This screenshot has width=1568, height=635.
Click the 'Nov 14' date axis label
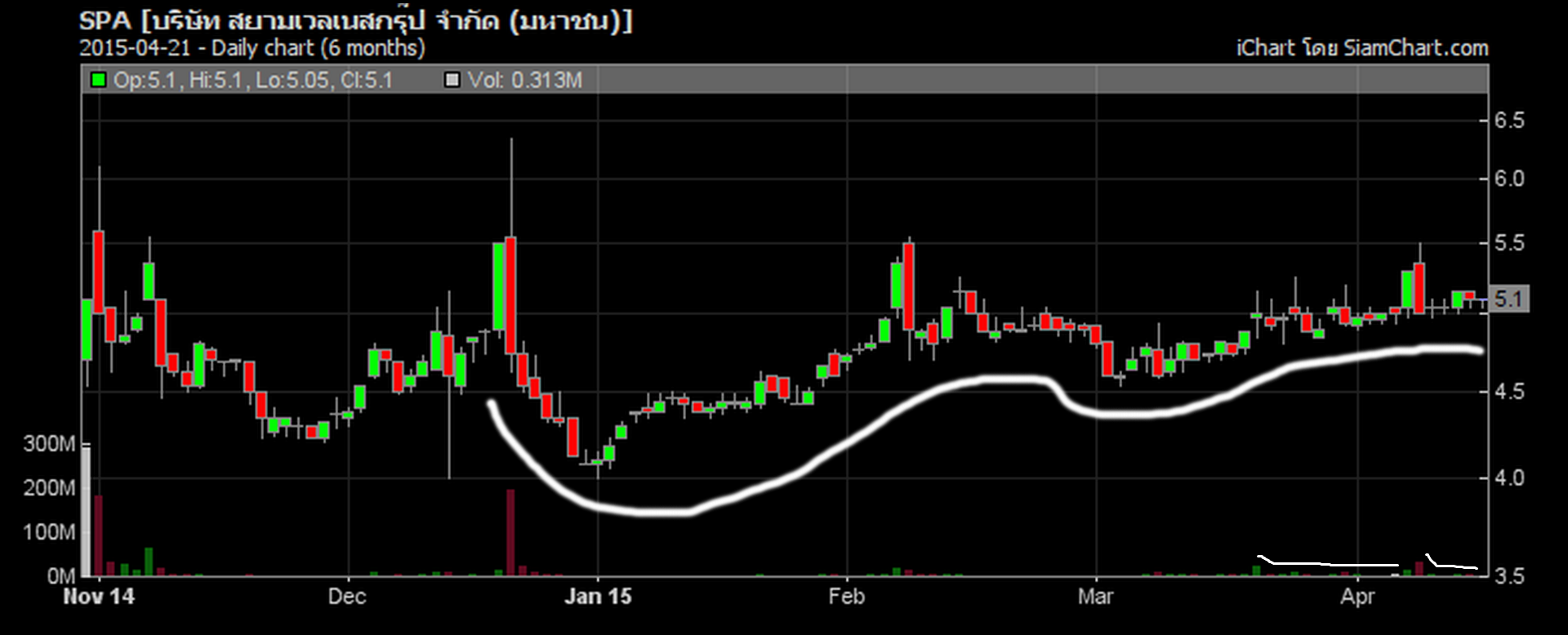tap(99, 597)
